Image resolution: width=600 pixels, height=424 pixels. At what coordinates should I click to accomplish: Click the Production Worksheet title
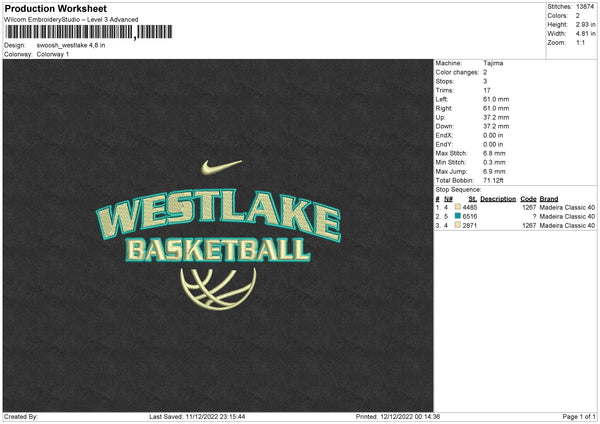[x=55, y=8]
